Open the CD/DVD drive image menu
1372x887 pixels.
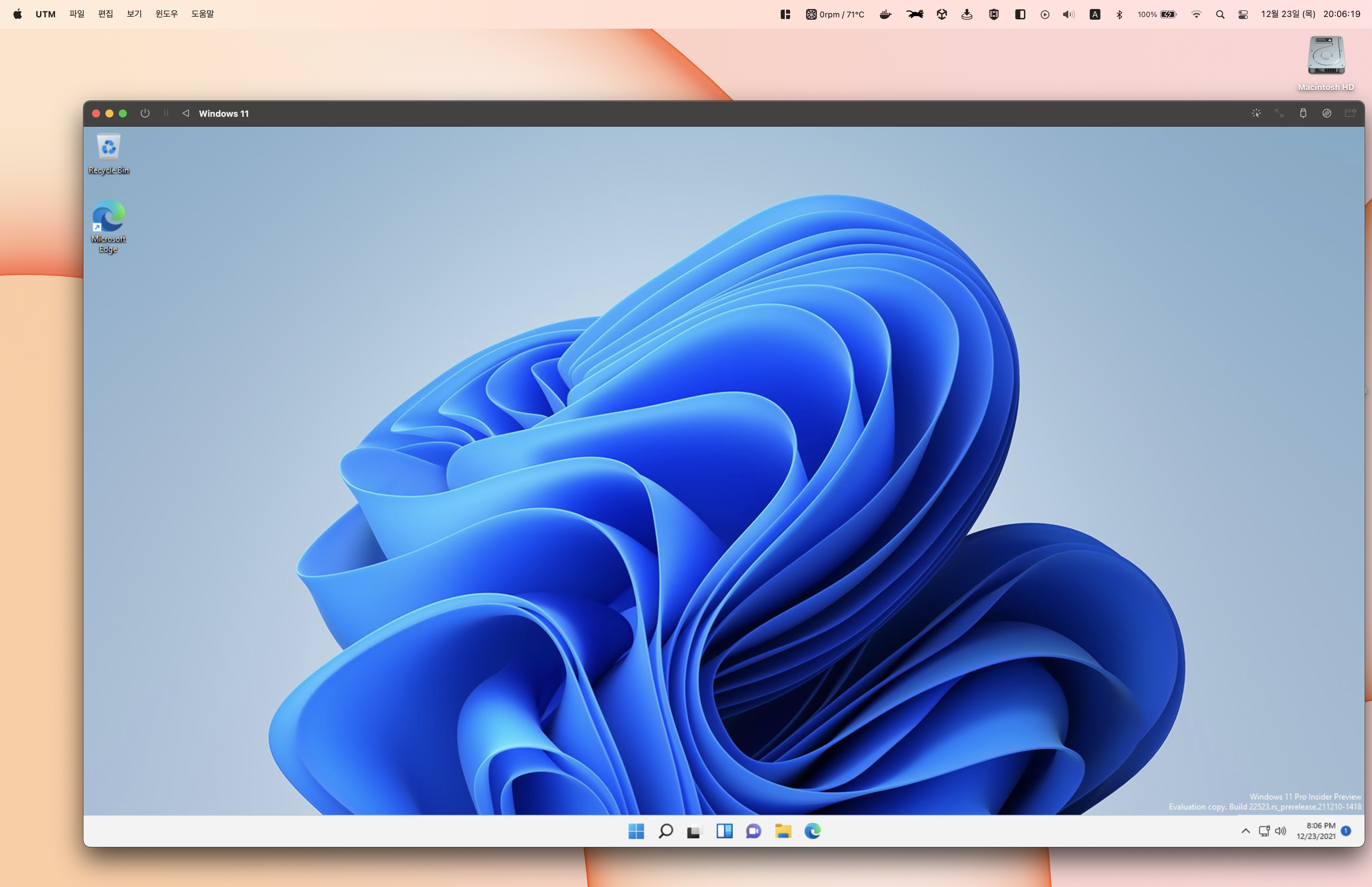(1327, 113)
